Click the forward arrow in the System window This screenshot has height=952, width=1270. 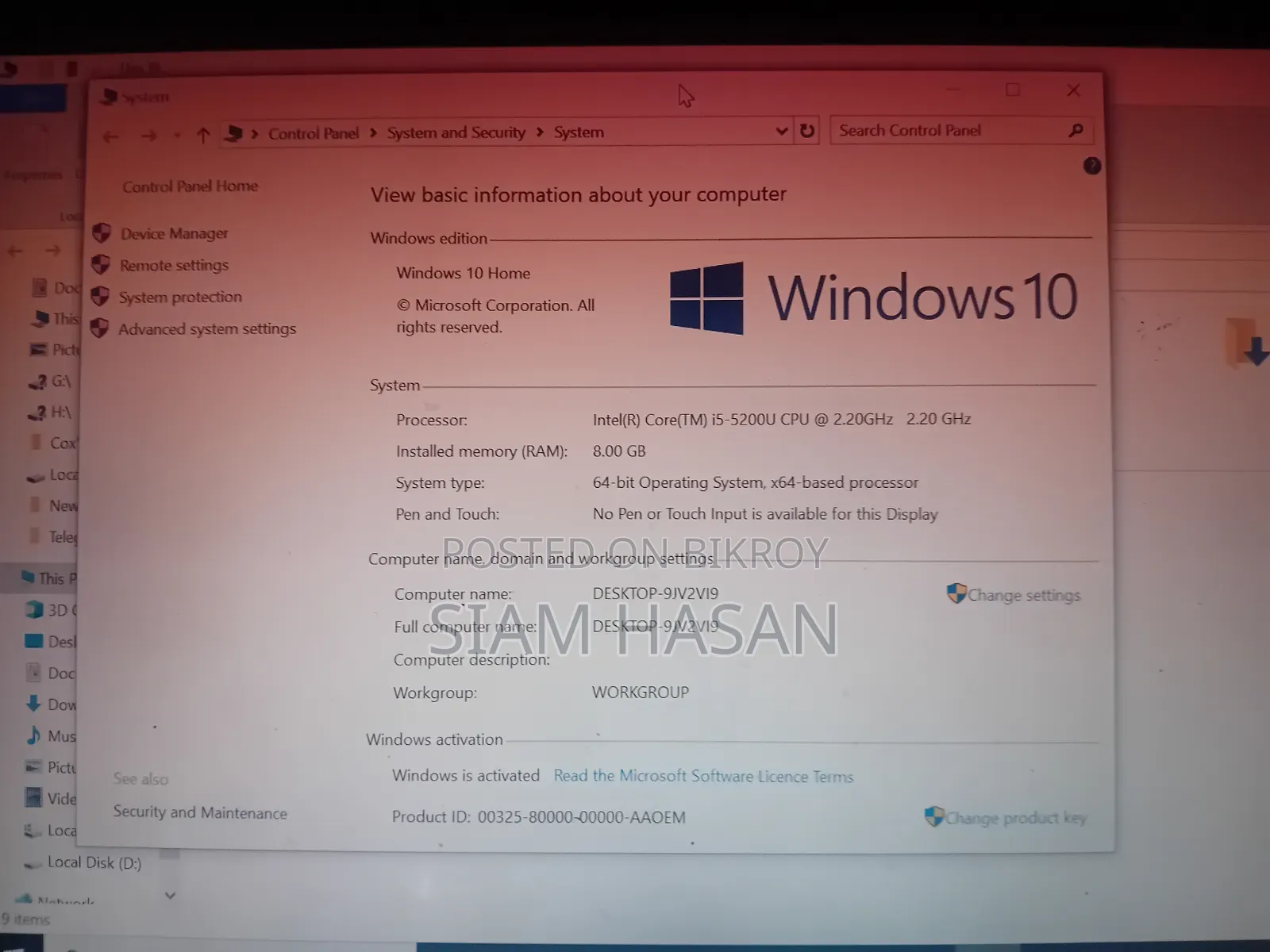[148, 136]
